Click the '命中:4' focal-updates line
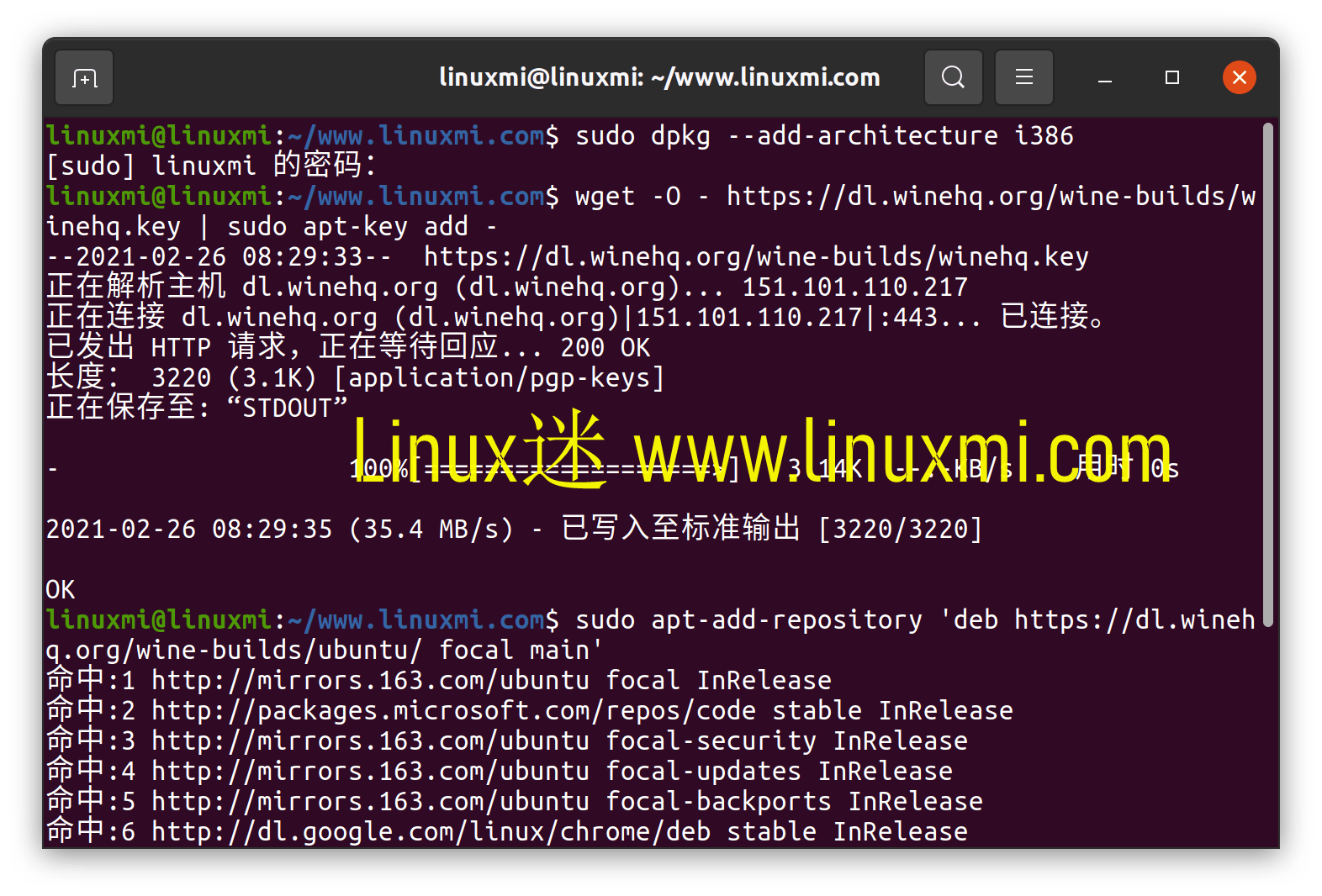 pyautogui.click(x=500, y=772)
